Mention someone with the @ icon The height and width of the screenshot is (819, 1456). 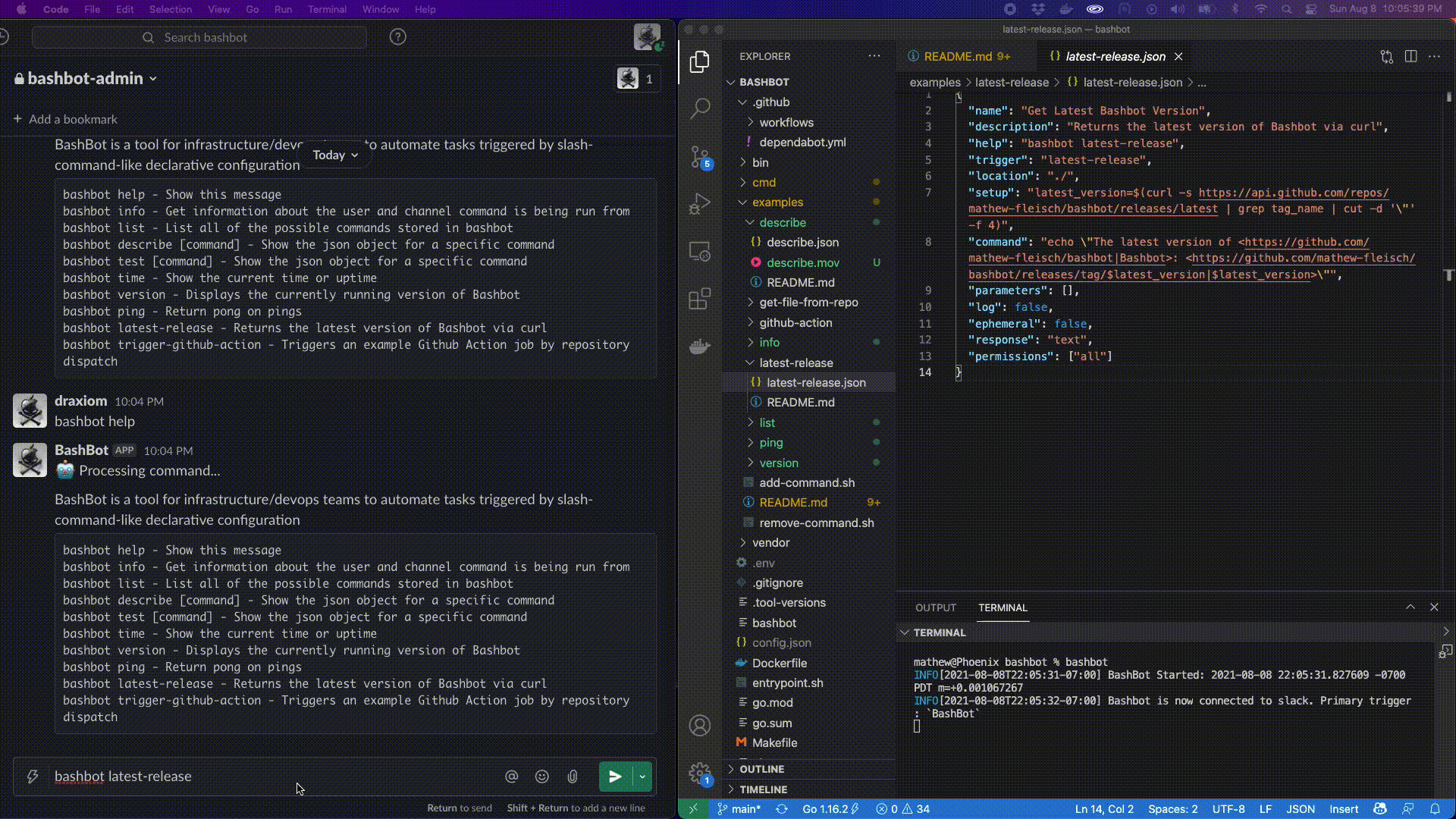[512, 777]
